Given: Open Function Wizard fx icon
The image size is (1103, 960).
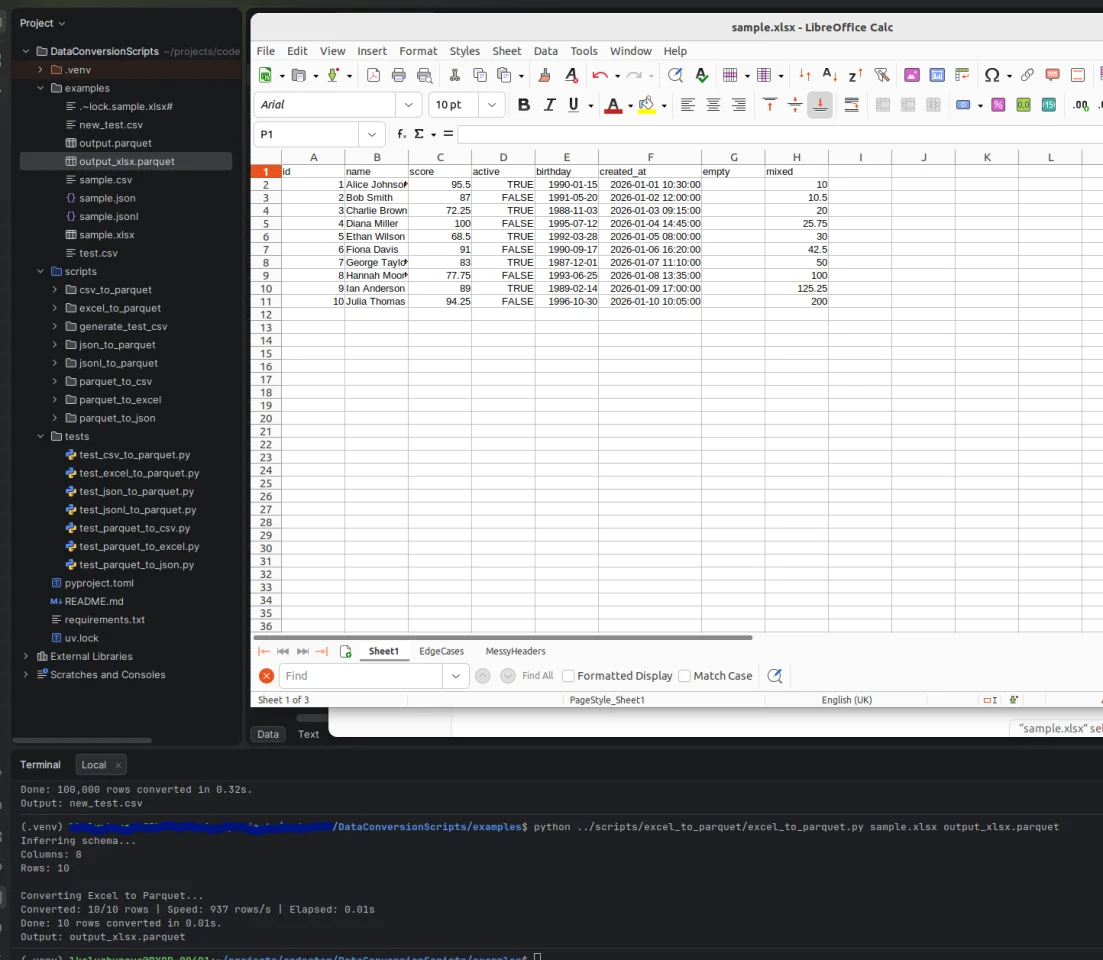Looking at the screenshot, I should click(x=402, y=134).
